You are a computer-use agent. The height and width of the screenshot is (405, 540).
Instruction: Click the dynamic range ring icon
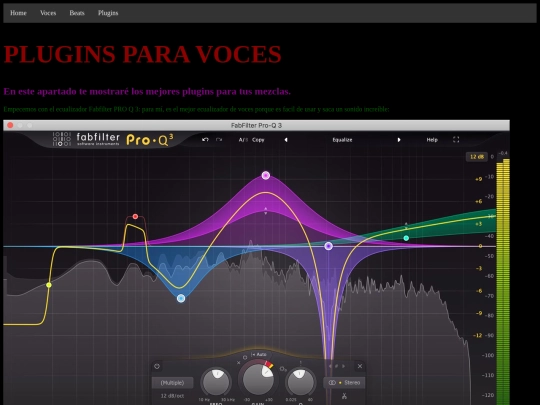(245, 357)
